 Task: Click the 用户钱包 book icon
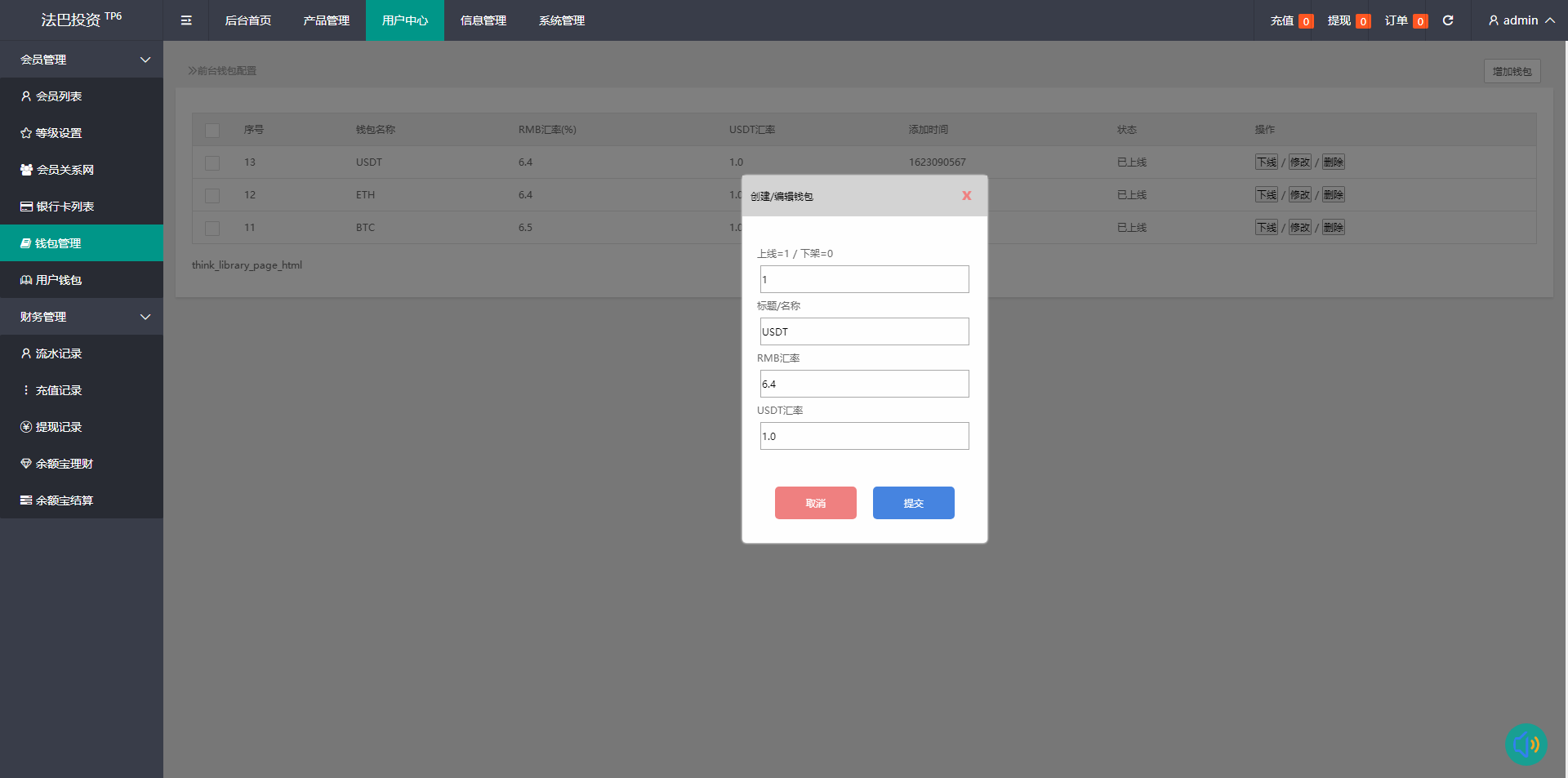coord(26,280)
